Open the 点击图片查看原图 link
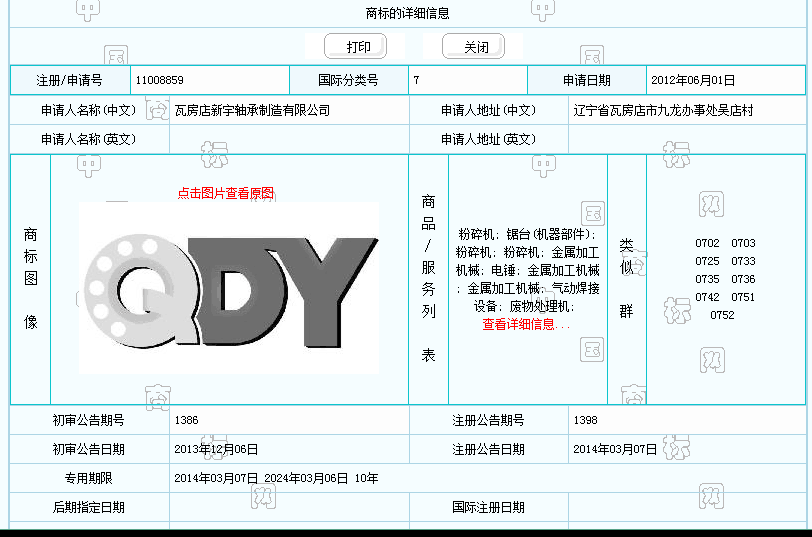Viewport: 812px width, 537px height. (226, 193)
